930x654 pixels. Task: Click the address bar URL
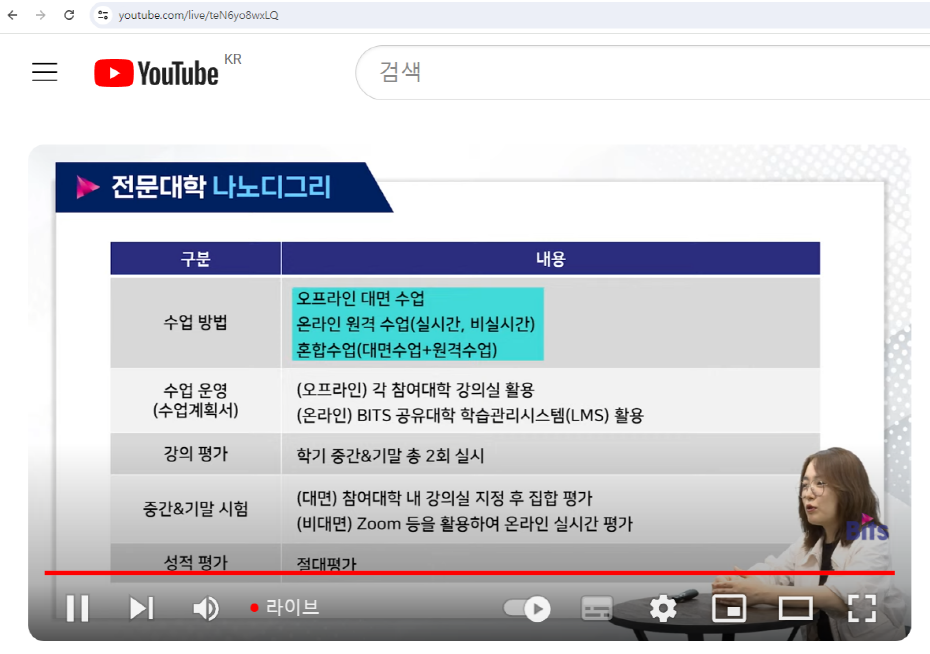[x=198, y=15]
